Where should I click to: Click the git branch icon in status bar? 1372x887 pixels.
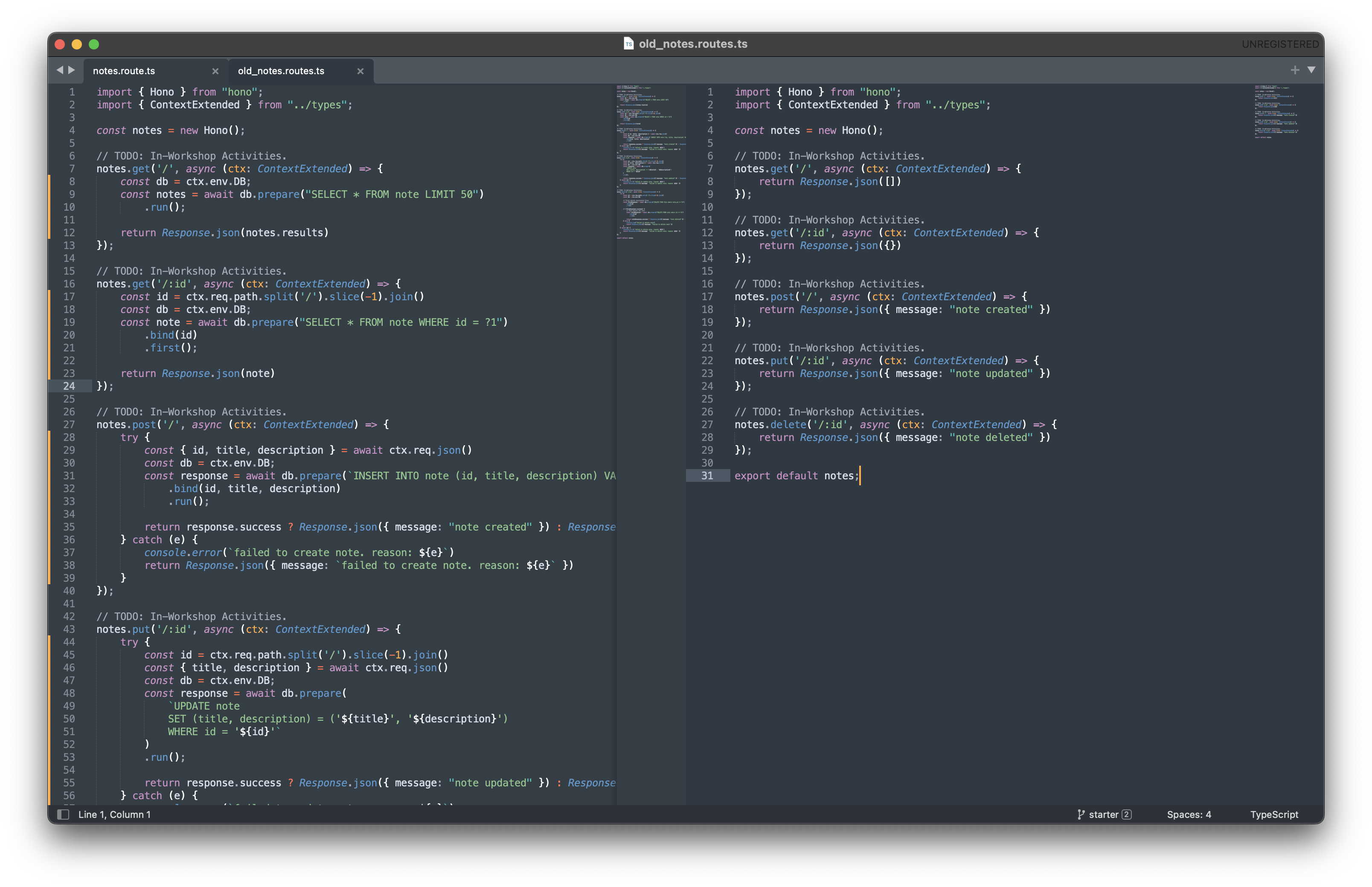tap(1081, 815)
